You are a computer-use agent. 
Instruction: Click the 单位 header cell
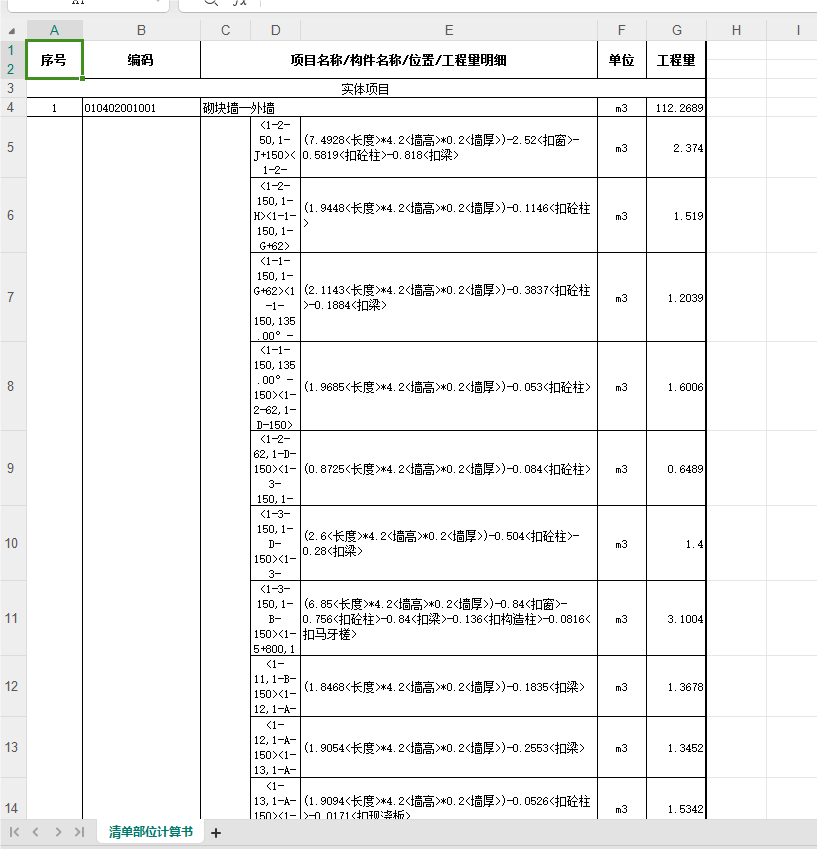coord(622,60)
